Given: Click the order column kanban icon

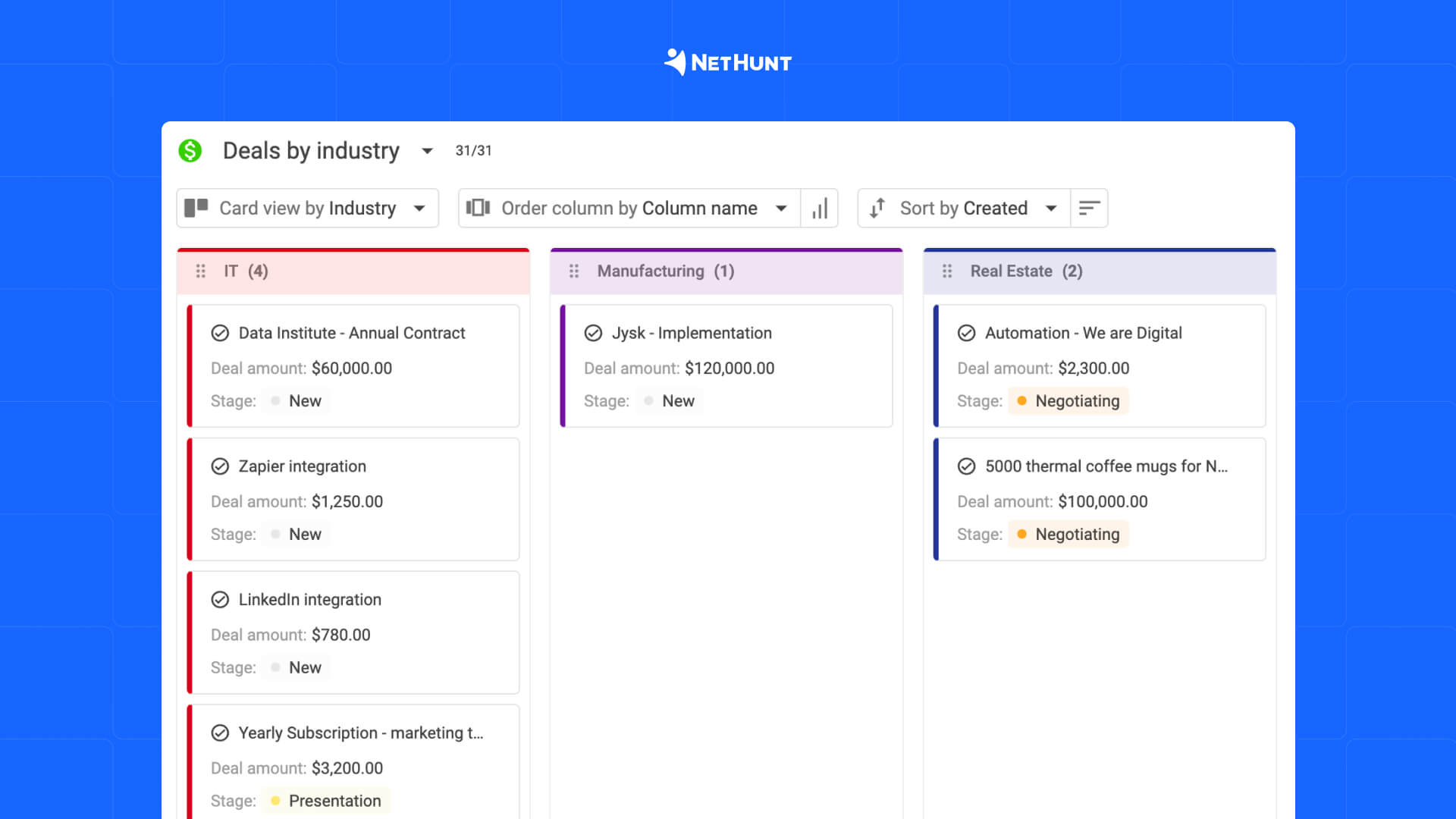Looking at the screenshot, I should (479, 208).
